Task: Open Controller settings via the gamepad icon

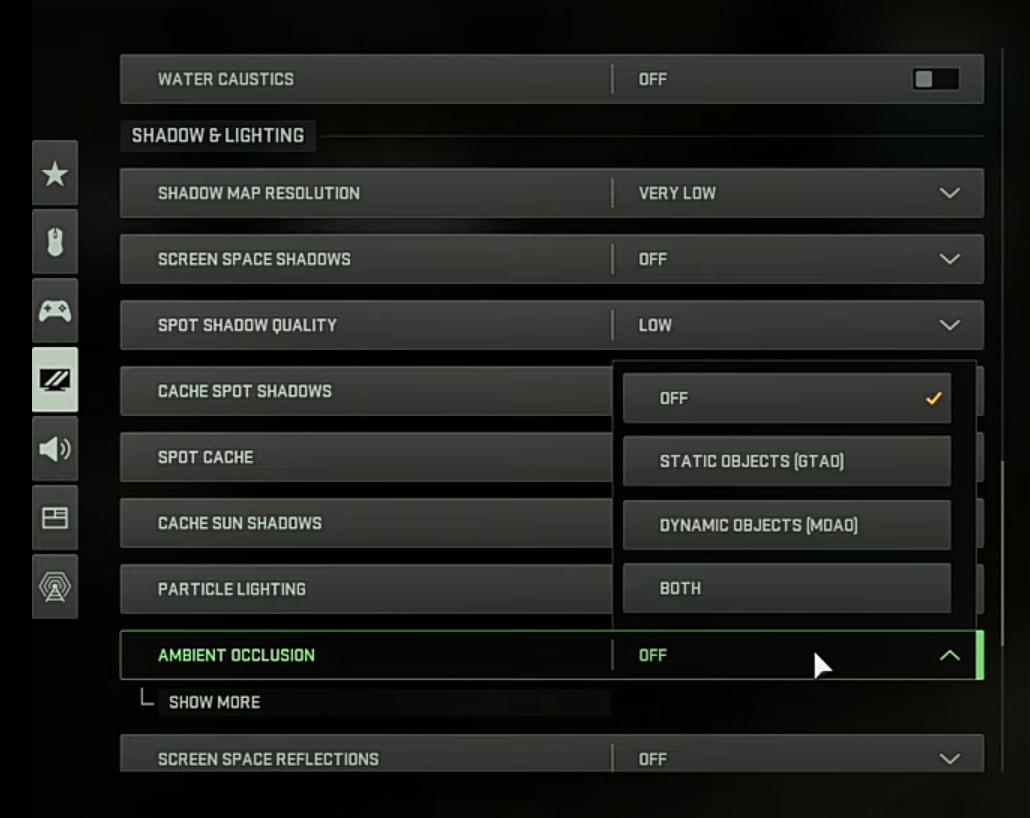Action: click(x=55, y=311)
